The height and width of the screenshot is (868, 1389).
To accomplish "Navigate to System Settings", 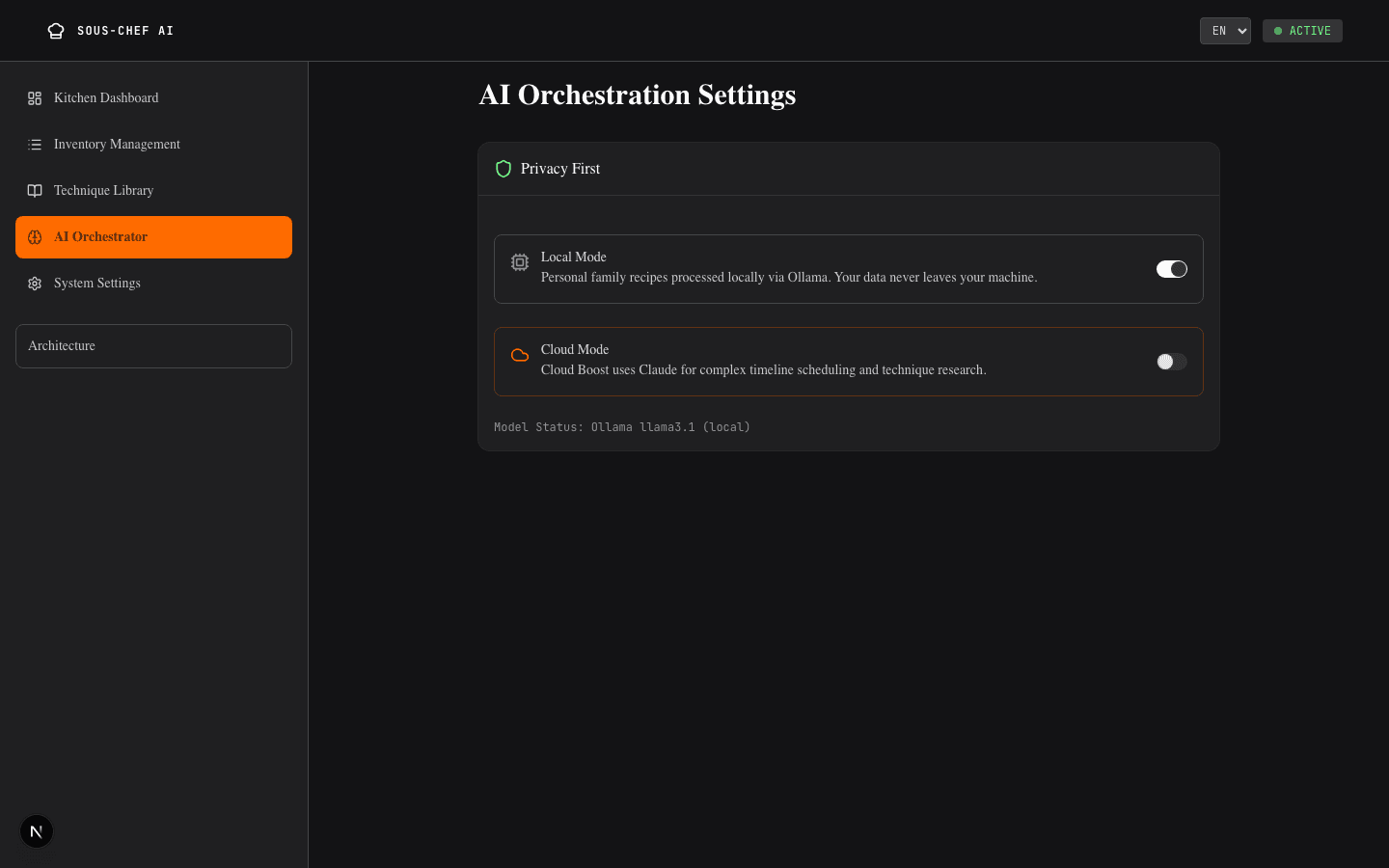I will pyautogui.click(x=153, y=284).
